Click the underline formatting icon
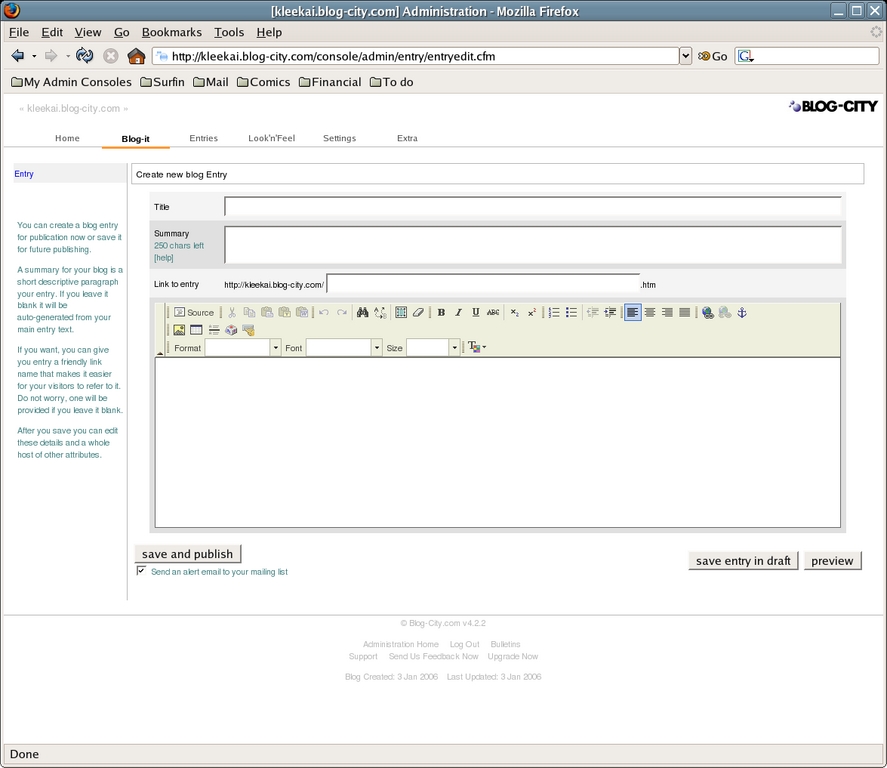Viewport: 887px width, 768px height. point(476,313)
